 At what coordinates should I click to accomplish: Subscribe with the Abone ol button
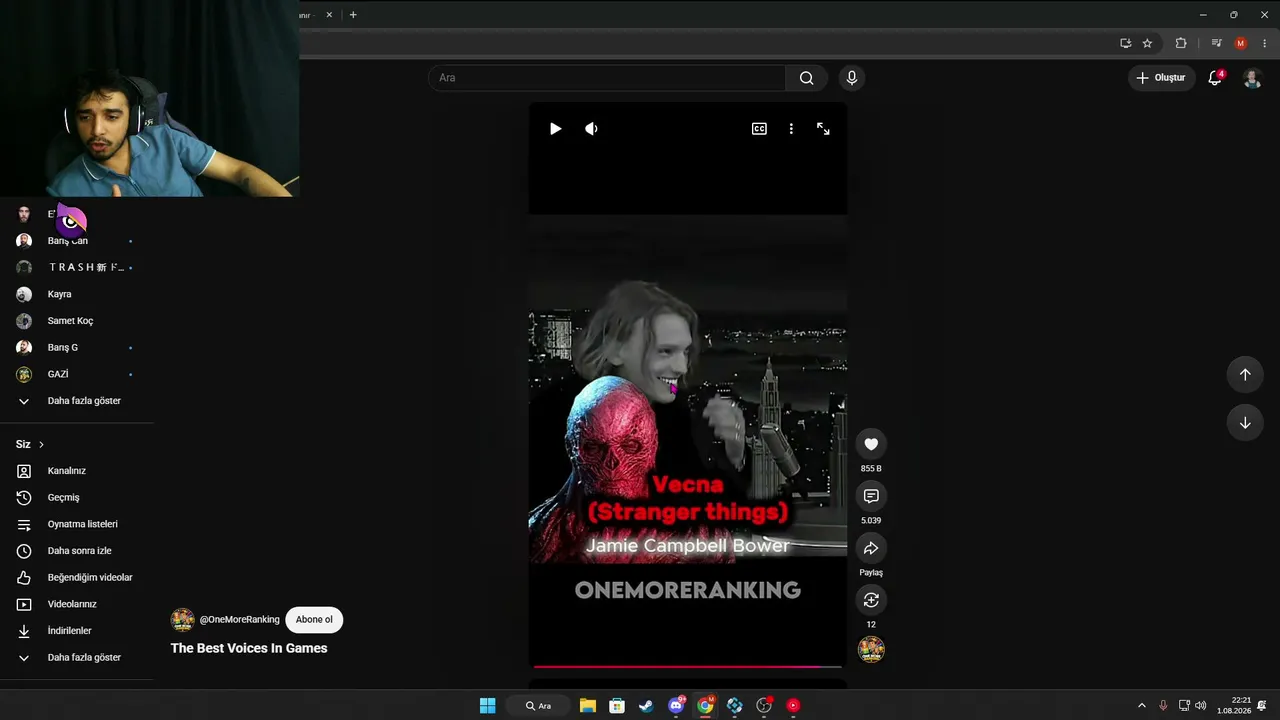(x=314, y=620)
